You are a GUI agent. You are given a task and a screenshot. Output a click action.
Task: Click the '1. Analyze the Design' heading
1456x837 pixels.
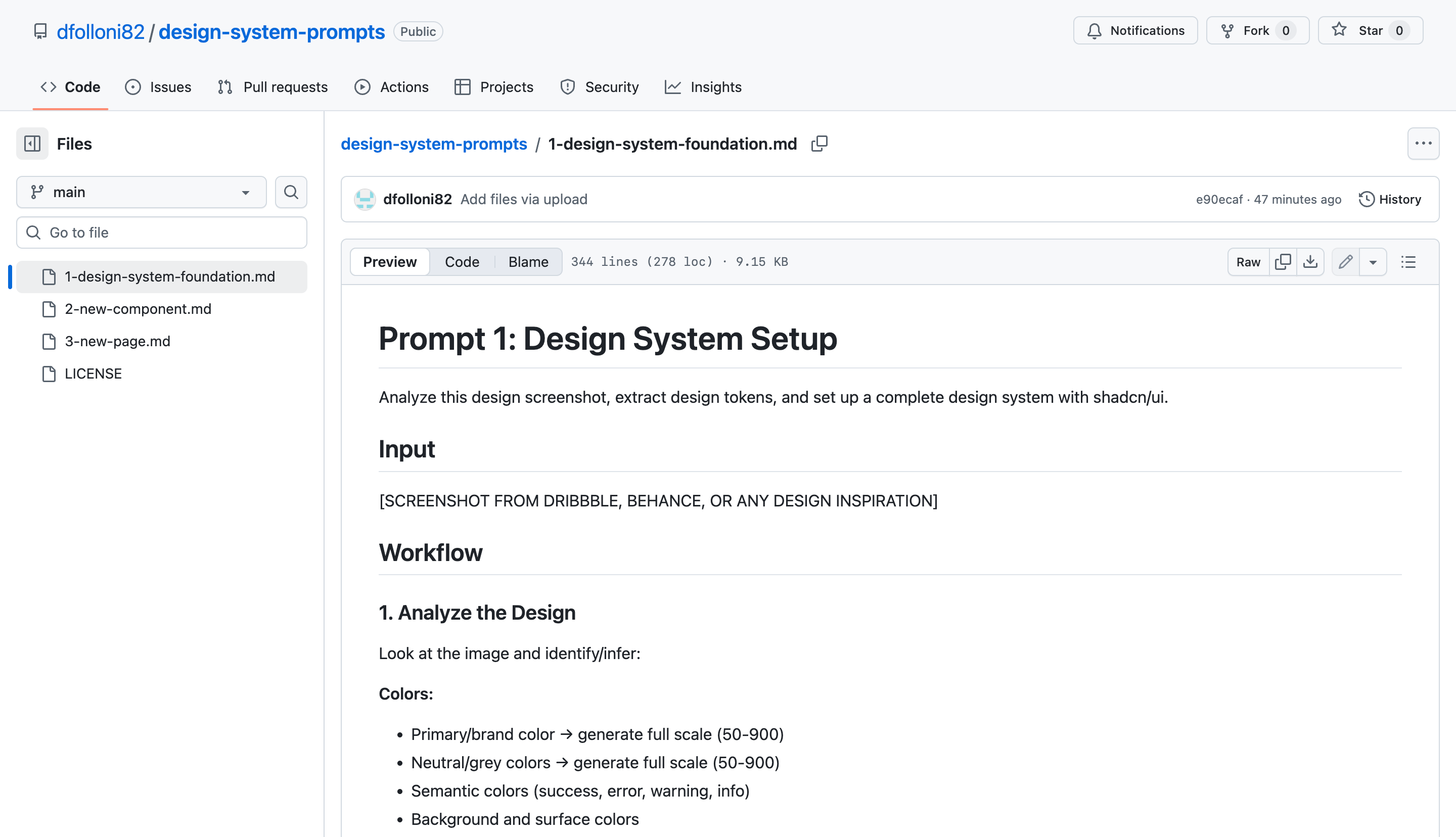pyautogui.click(x=477, y=613)
